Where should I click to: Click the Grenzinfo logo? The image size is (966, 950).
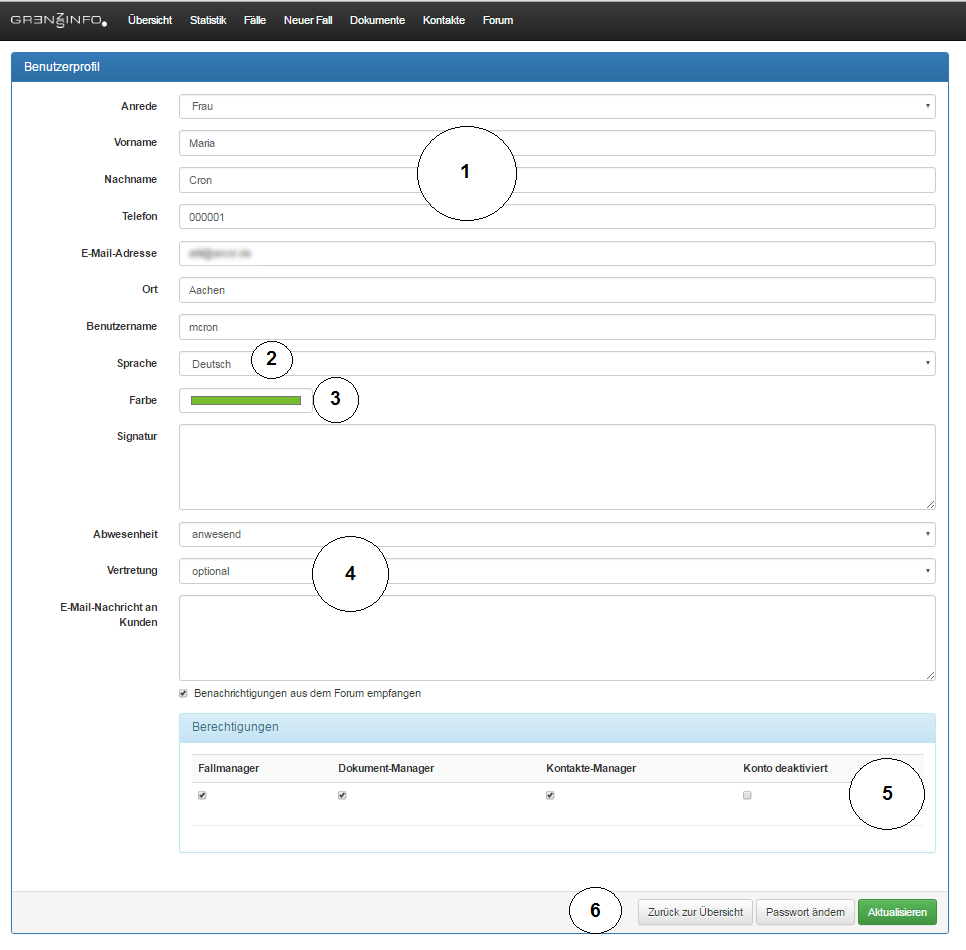(58, 20)
